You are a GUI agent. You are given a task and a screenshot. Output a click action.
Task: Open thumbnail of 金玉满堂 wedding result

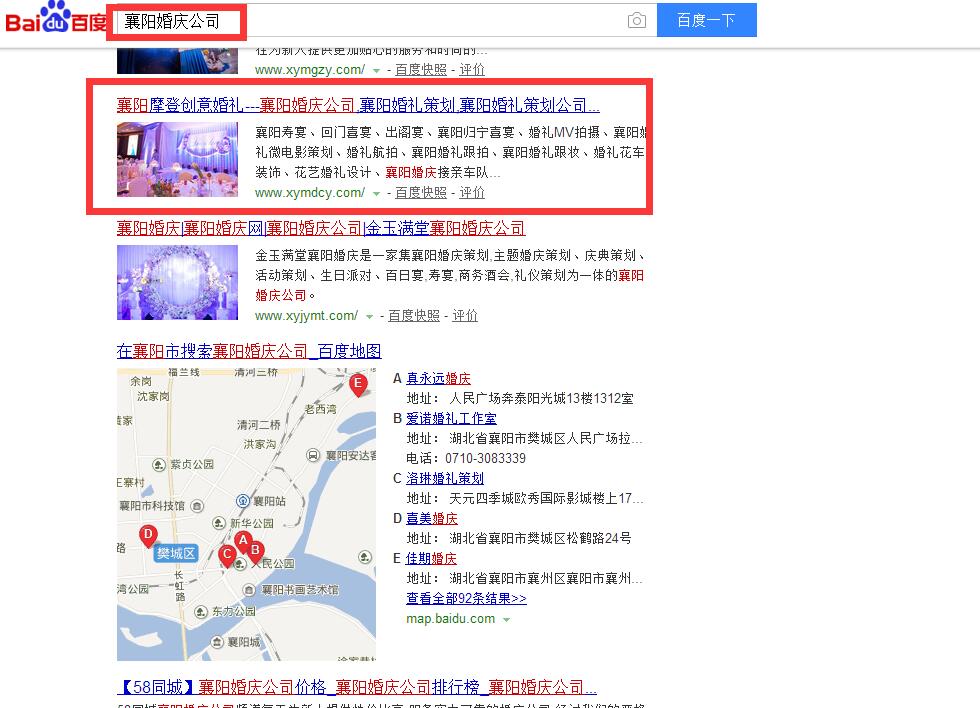(178, 282)
